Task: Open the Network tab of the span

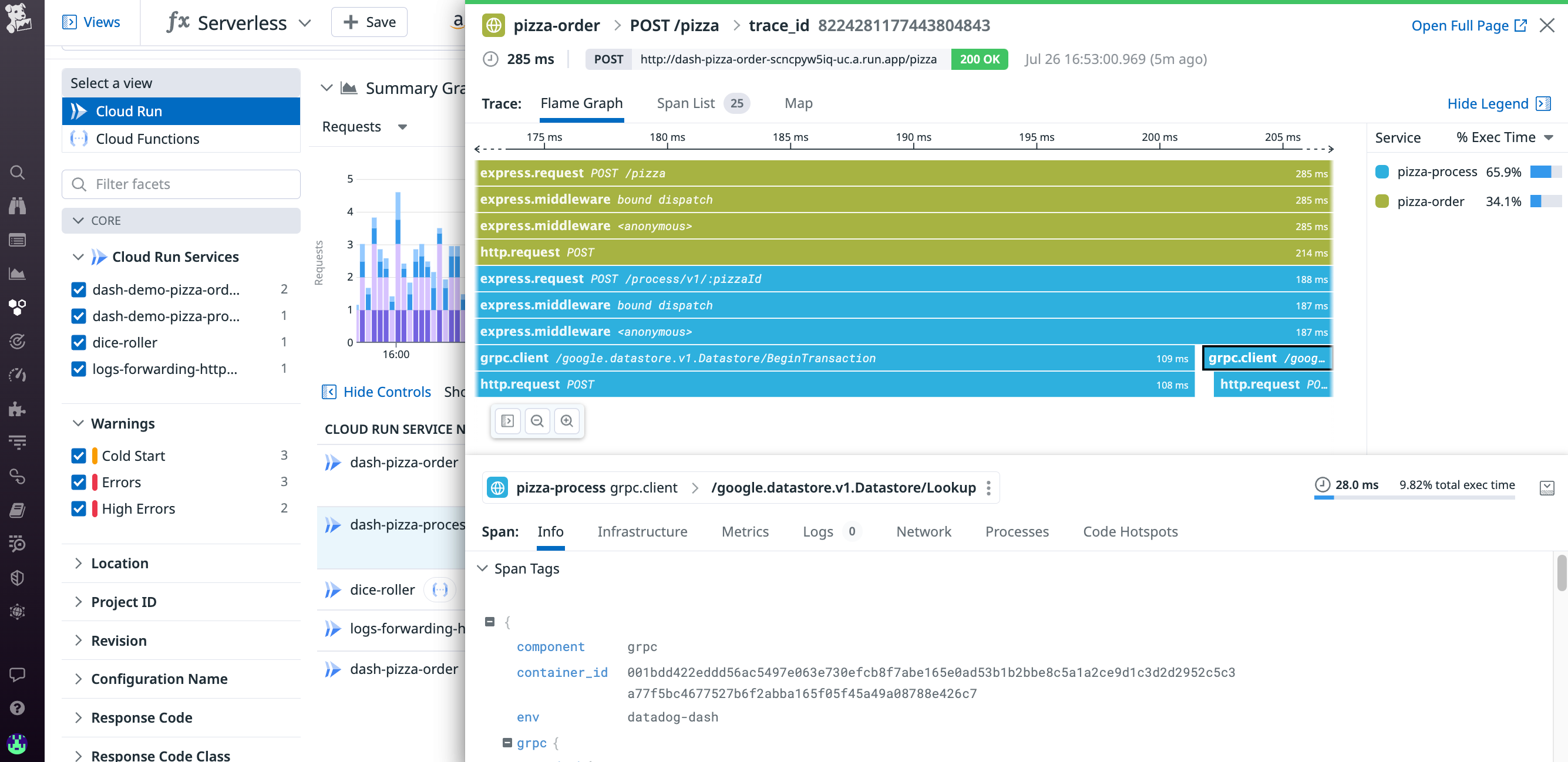Action: pyautogui.click(x=923, y=531)
